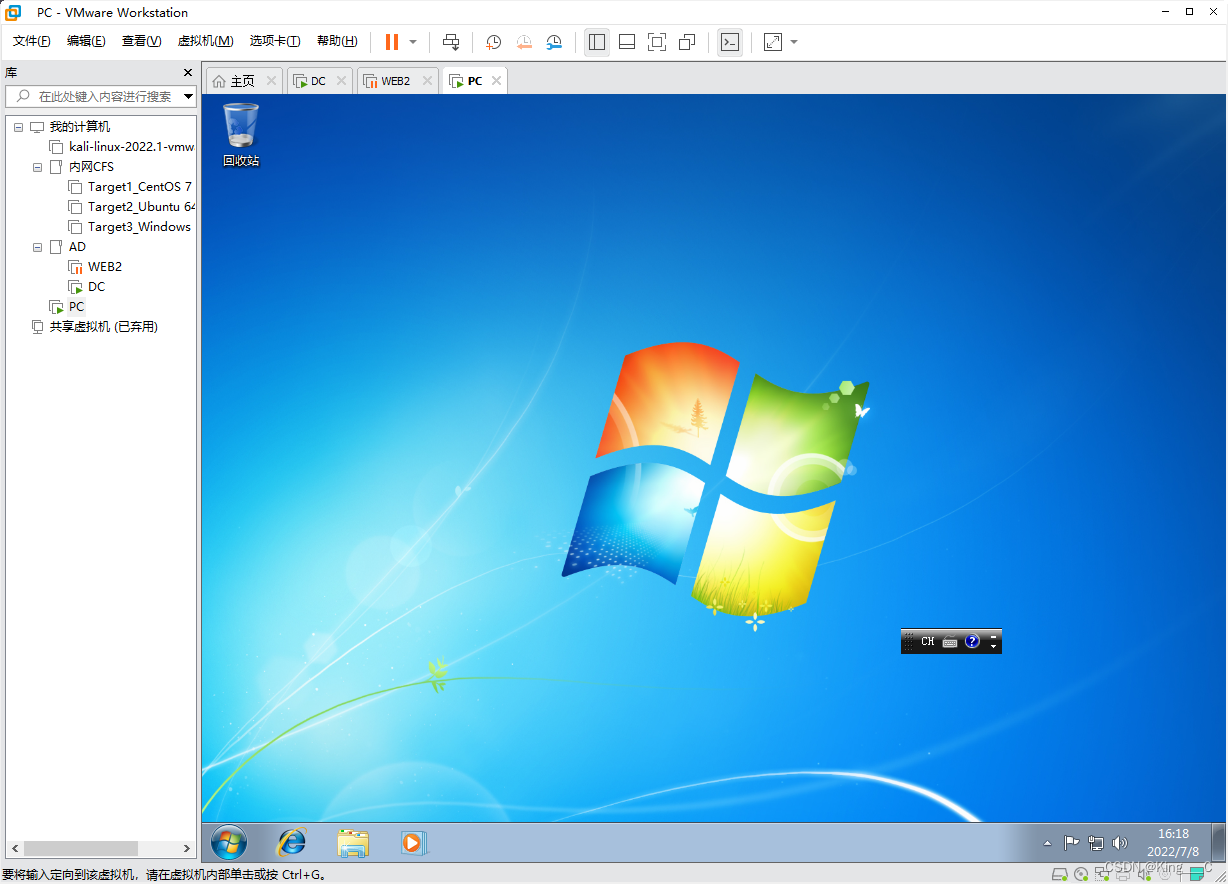Viewport: 1228px width, 884px height.
Task: Open the 文件(F) menu
Action: pyautogui.click(x=31, y=41)
